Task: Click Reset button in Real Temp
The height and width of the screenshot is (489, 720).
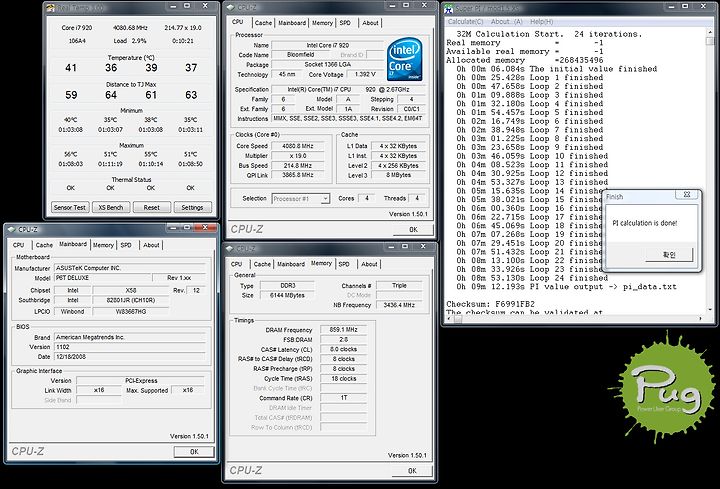Action: pos(152,208)
